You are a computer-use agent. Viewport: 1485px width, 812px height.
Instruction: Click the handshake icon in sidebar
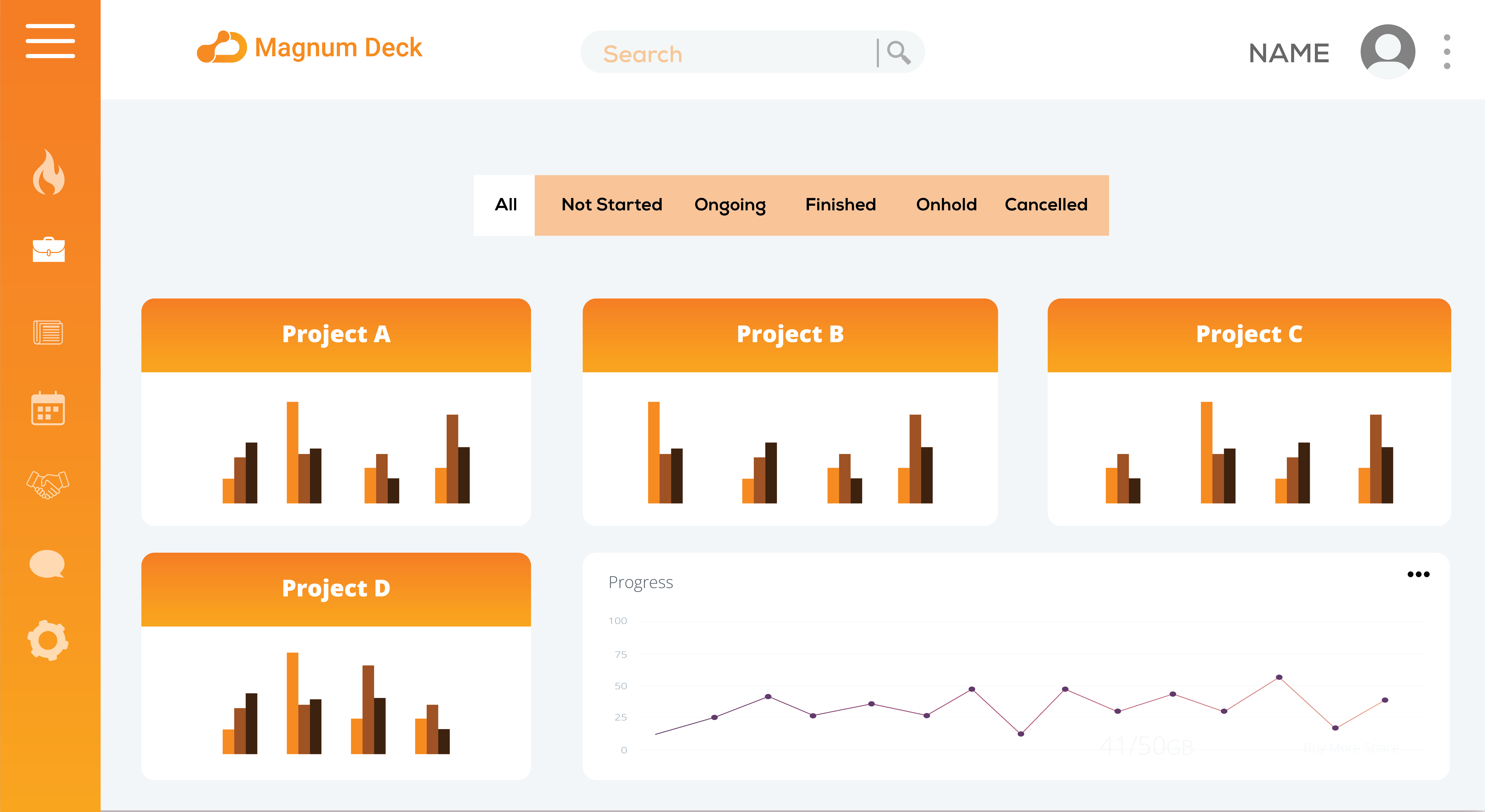[x=48, y=484]
